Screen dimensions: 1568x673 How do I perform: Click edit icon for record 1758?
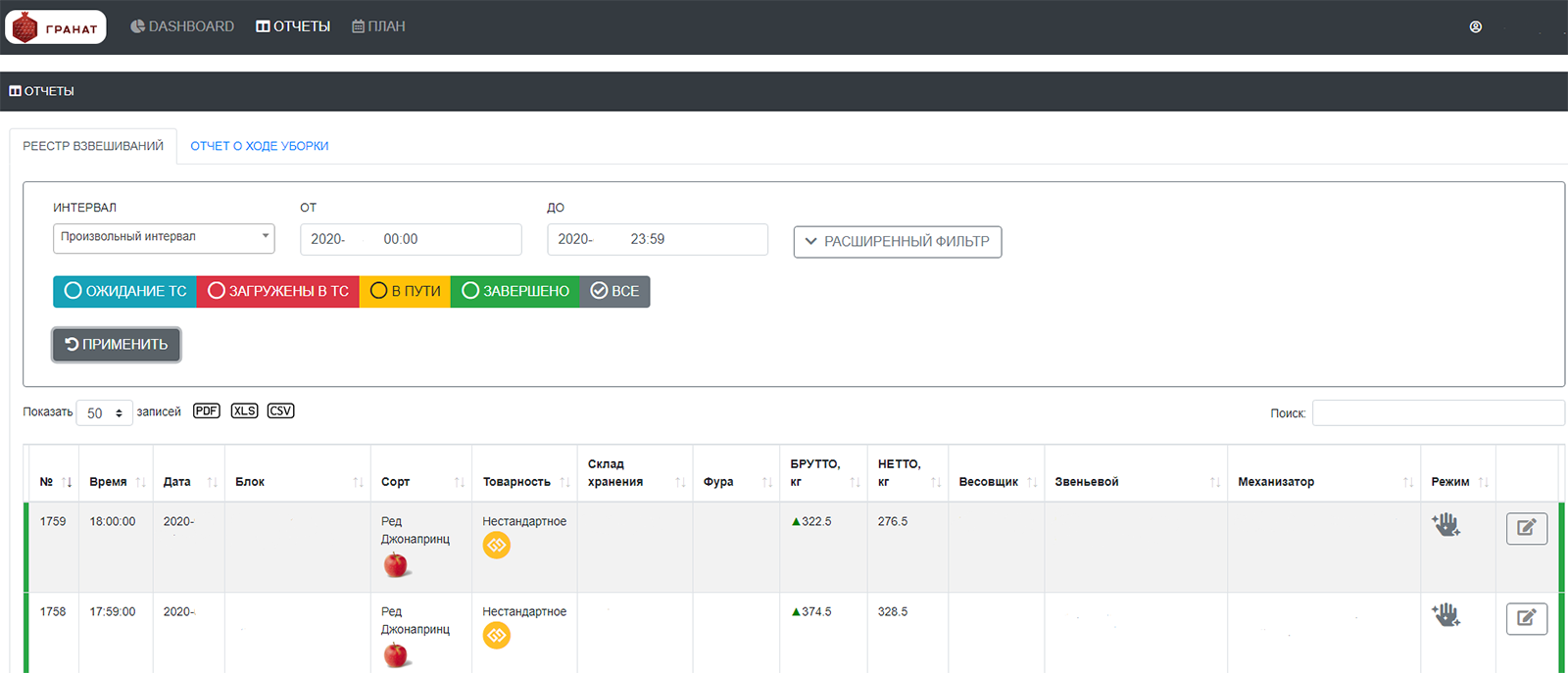pyautogui.click(x=1526, y=619)
